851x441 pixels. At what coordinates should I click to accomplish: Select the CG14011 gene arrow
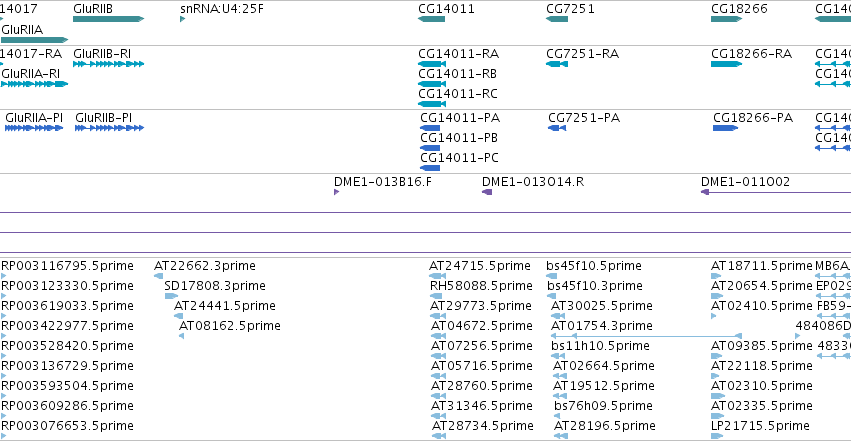(x=431, y=19)
